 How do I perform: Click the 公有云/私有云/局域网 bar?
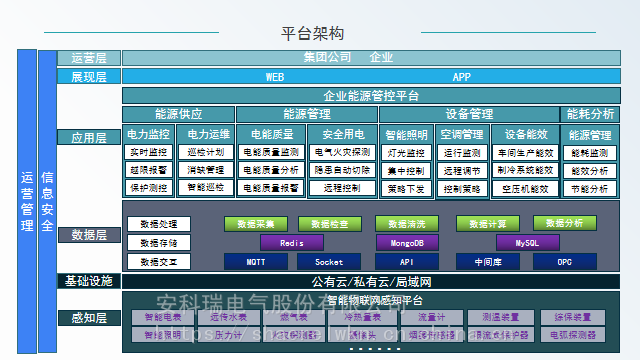371,282
